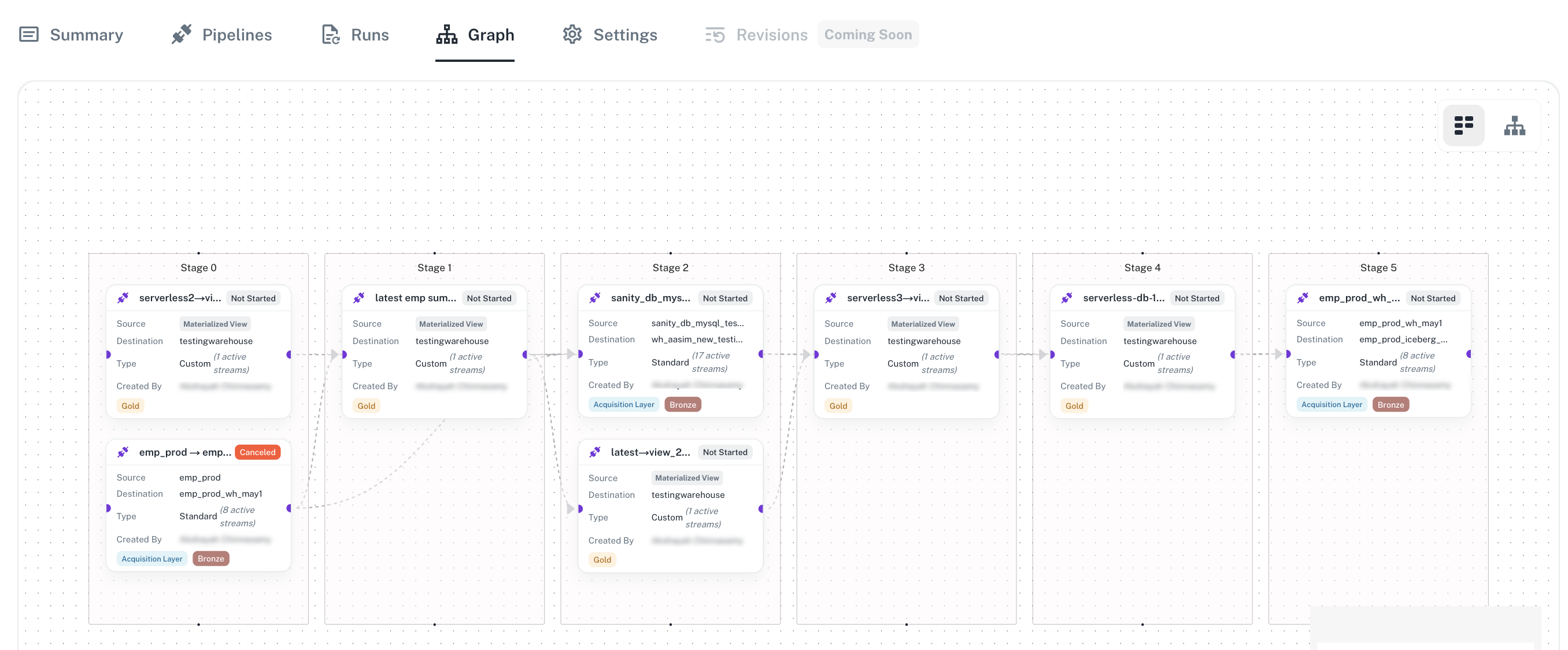The image size is (1568, 650).
Task: Click left input handle of emp_prod_wh_... node
Action: pyautogui.click(x=1288, y=354)
